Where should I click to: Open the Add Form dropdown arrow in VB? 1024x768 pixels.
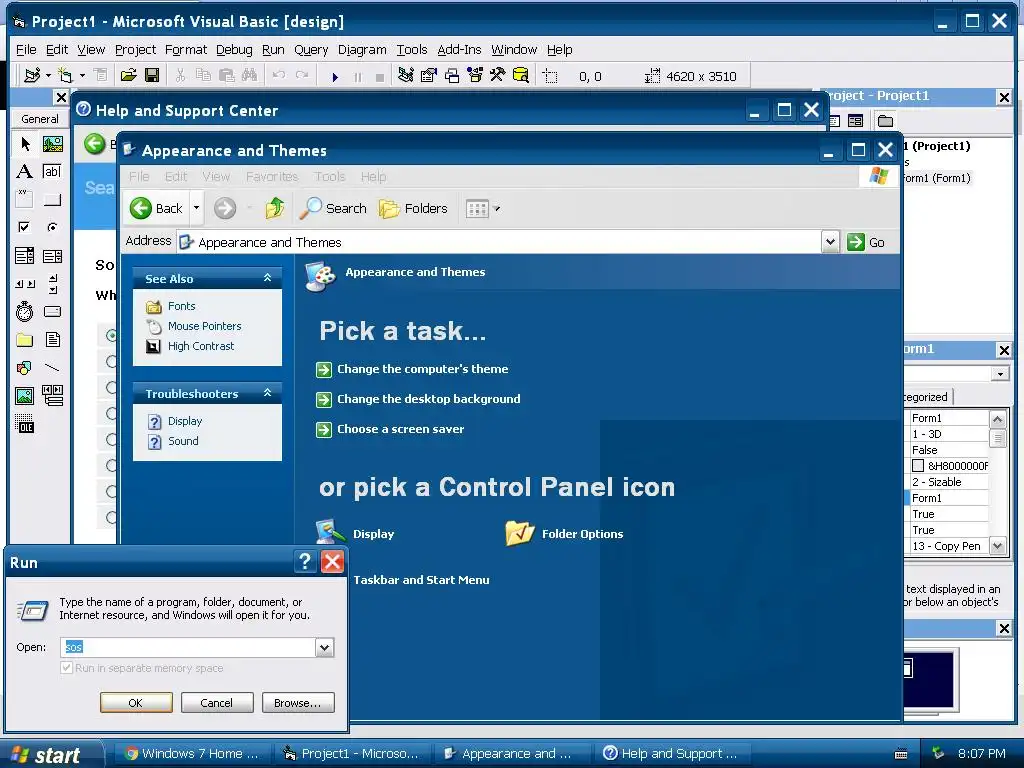pyautogui.click(x=82, y=76)
